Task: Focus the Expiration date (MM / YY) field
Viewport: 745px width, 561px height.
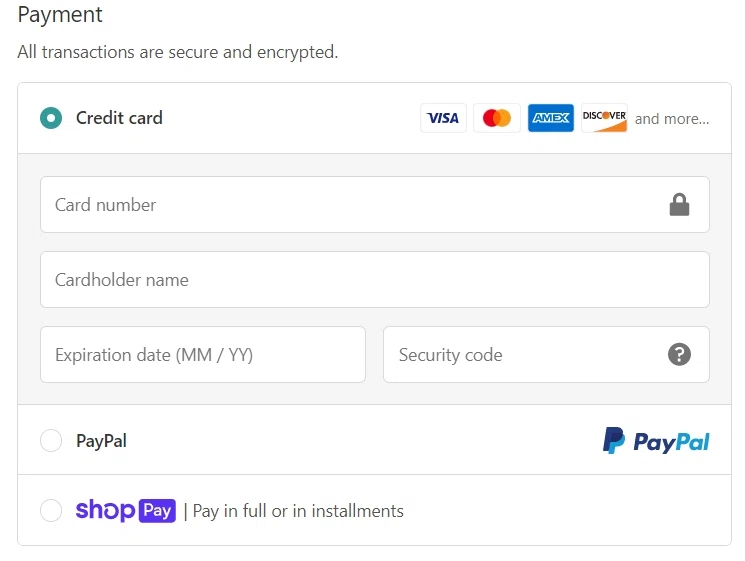Action: pos(202,354)
